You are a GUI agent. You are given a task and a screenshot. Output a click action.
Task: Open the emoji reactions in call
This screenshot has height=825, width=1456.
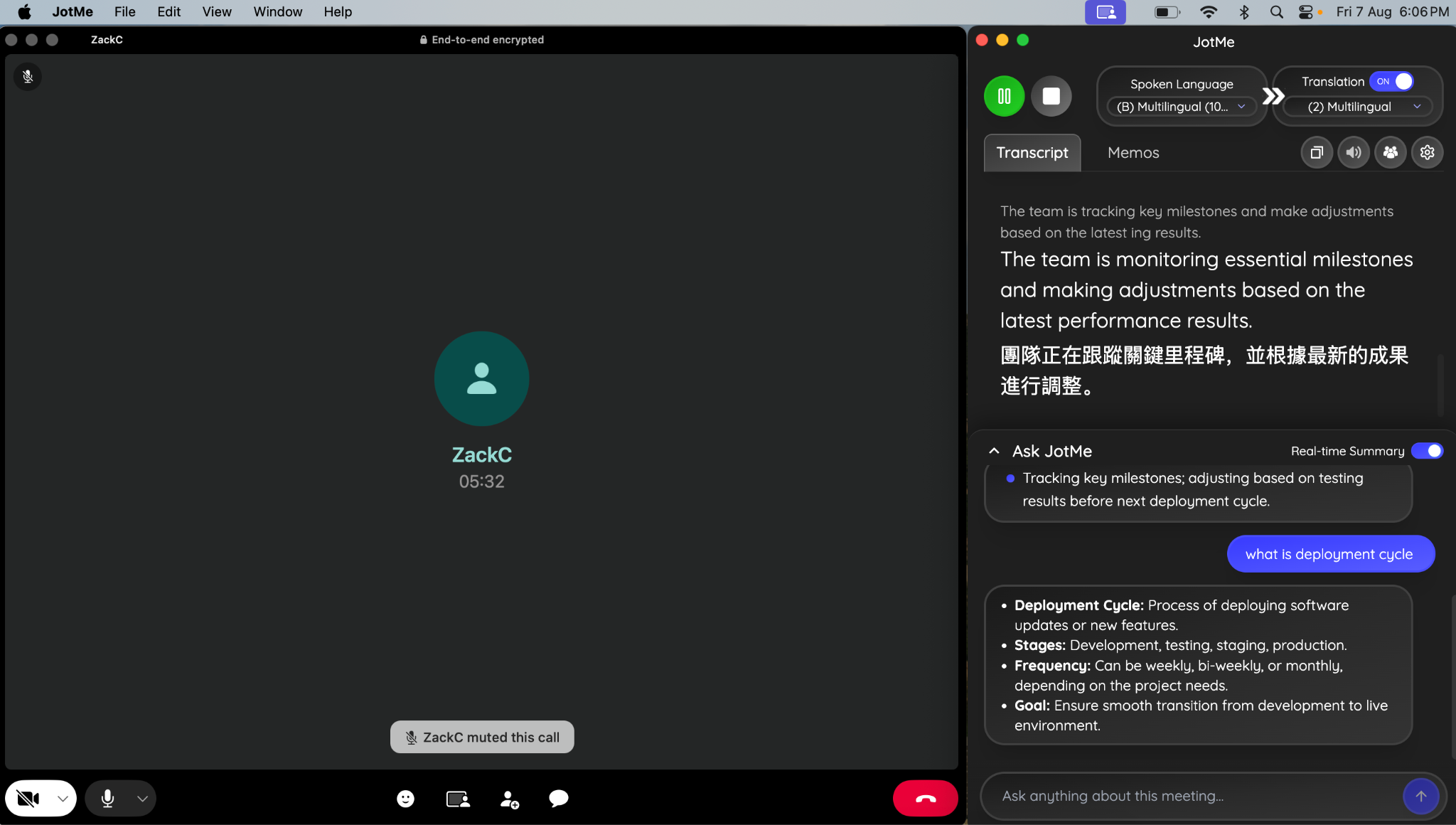(405, 799)
